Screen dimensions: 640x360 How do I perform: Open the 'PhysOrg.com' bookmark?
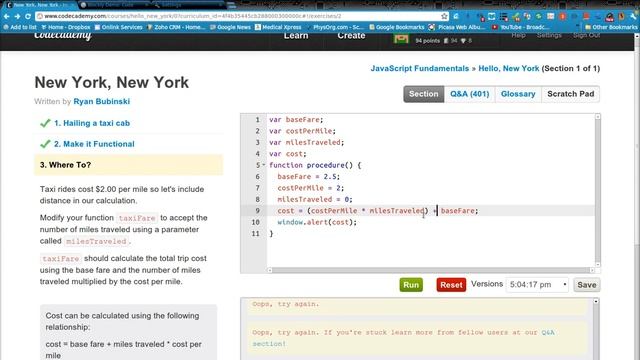pos(335,27)
